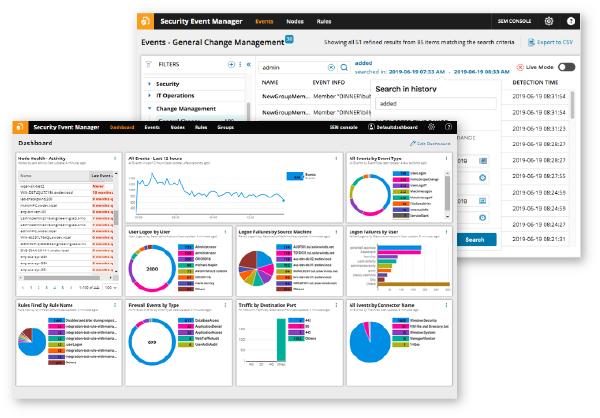Open the 100 page-size dropdown in Node Health

[x=111, y=287]
